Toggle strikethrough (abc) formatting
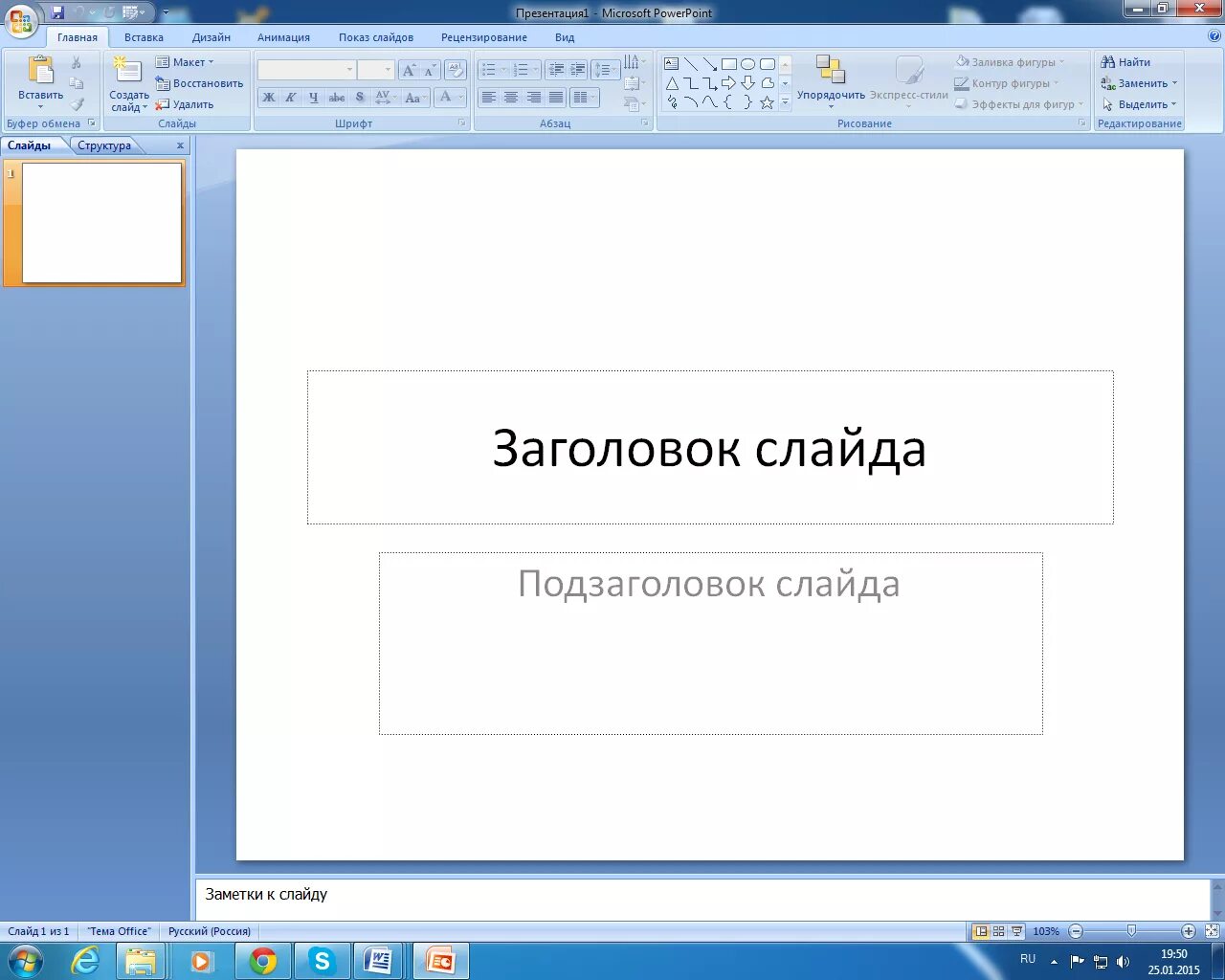 (x=337, y=98)
